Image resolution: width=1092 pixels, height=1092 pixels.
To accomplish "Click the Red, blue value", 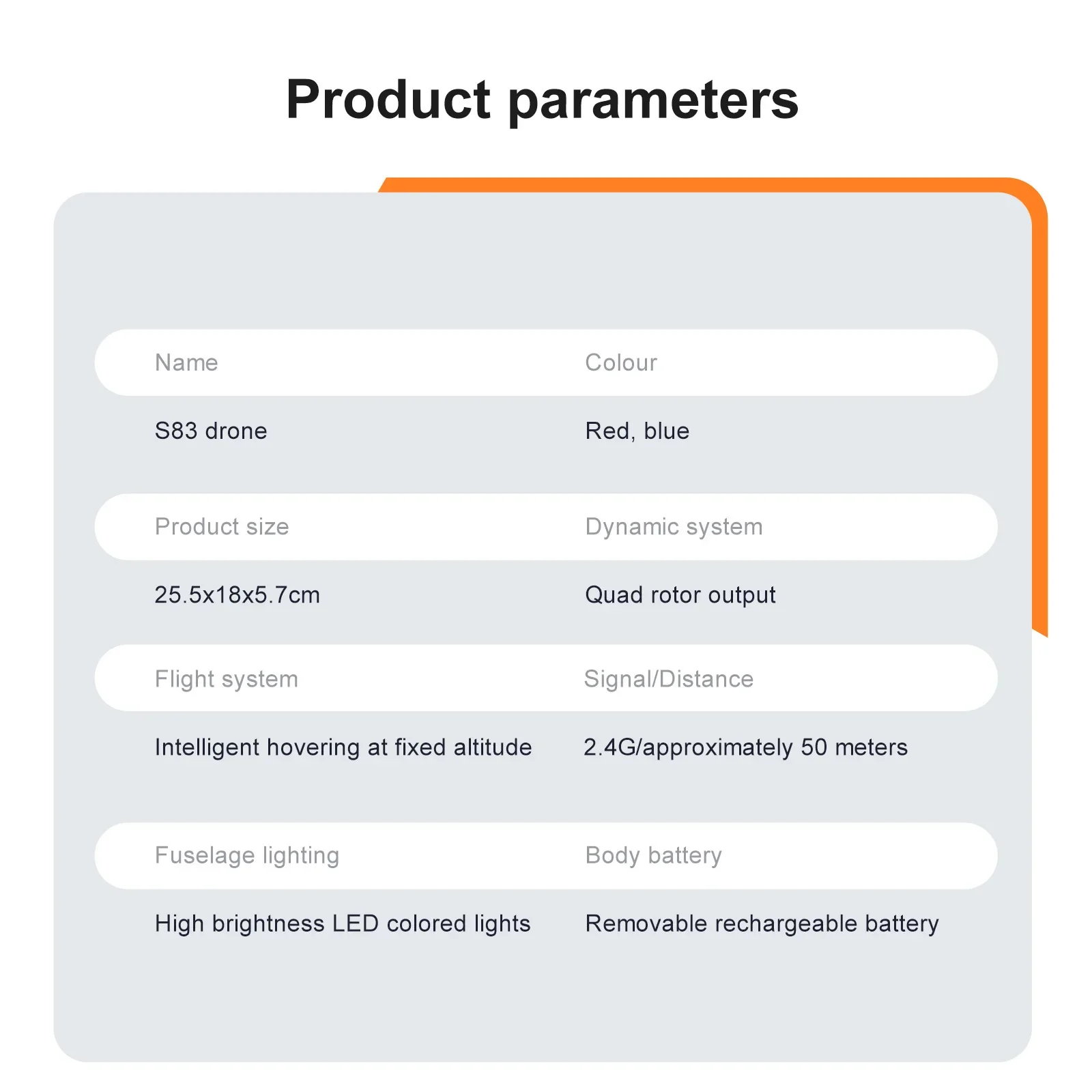I will point(637,431).
